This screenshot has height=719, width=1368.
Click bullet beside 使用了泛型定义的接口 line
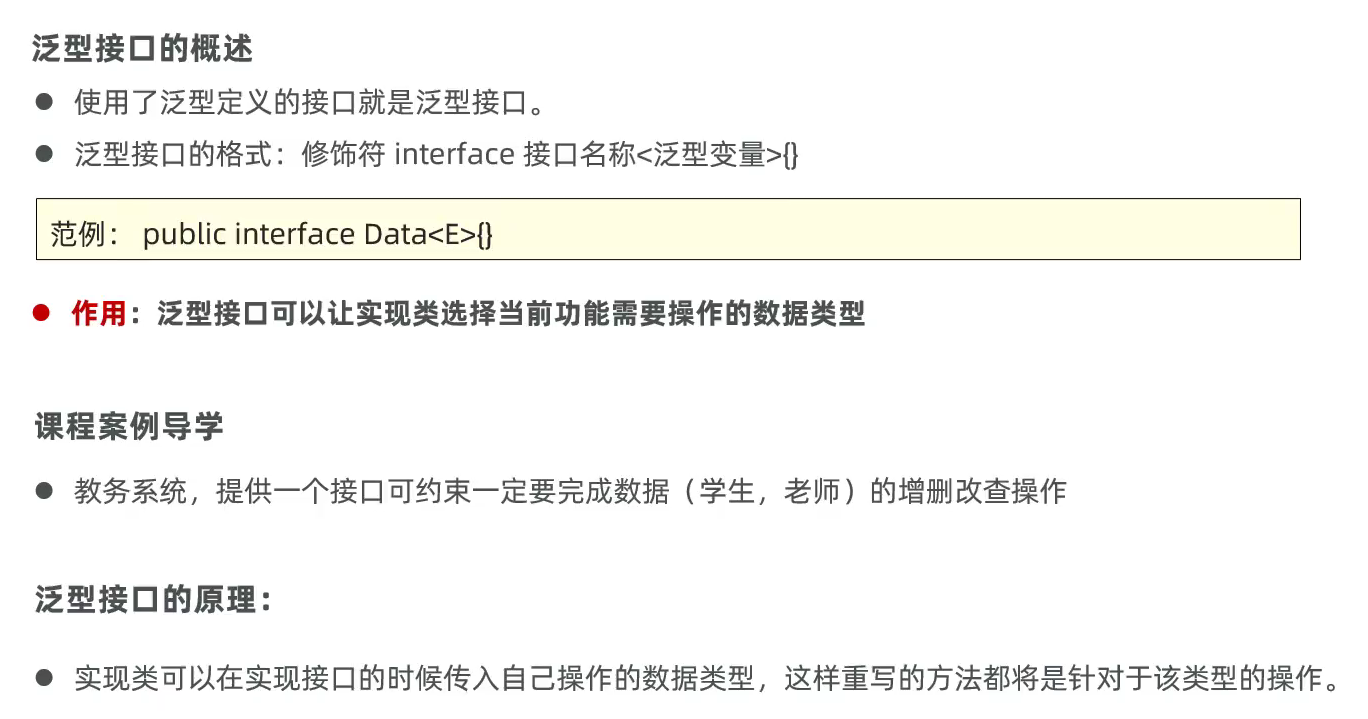click(x=43, y=102)
